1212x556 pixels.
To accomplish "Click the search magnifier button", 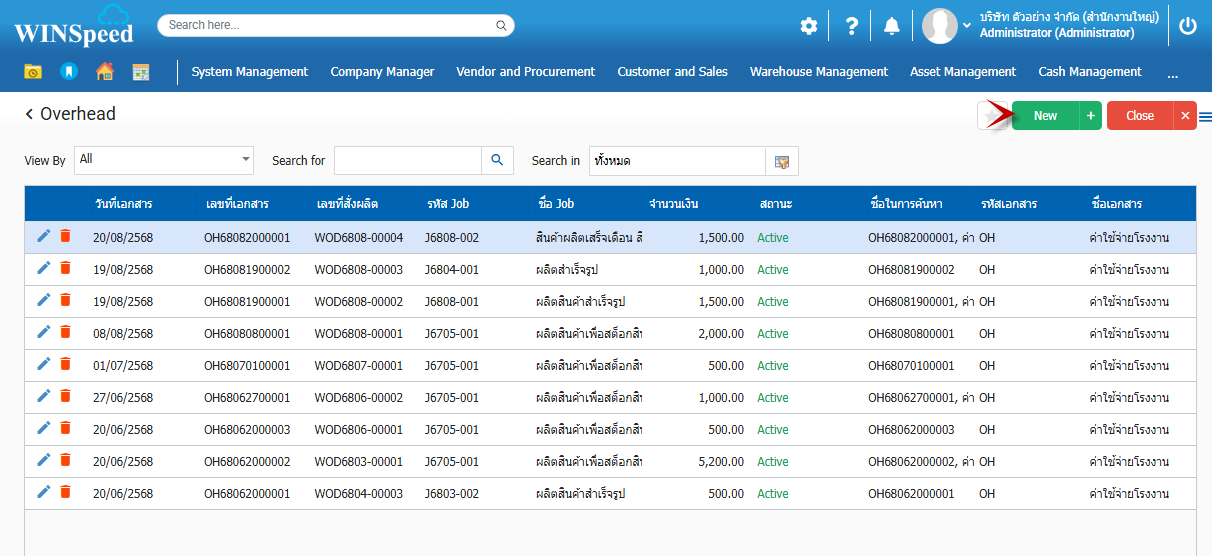I will (497, 161).
